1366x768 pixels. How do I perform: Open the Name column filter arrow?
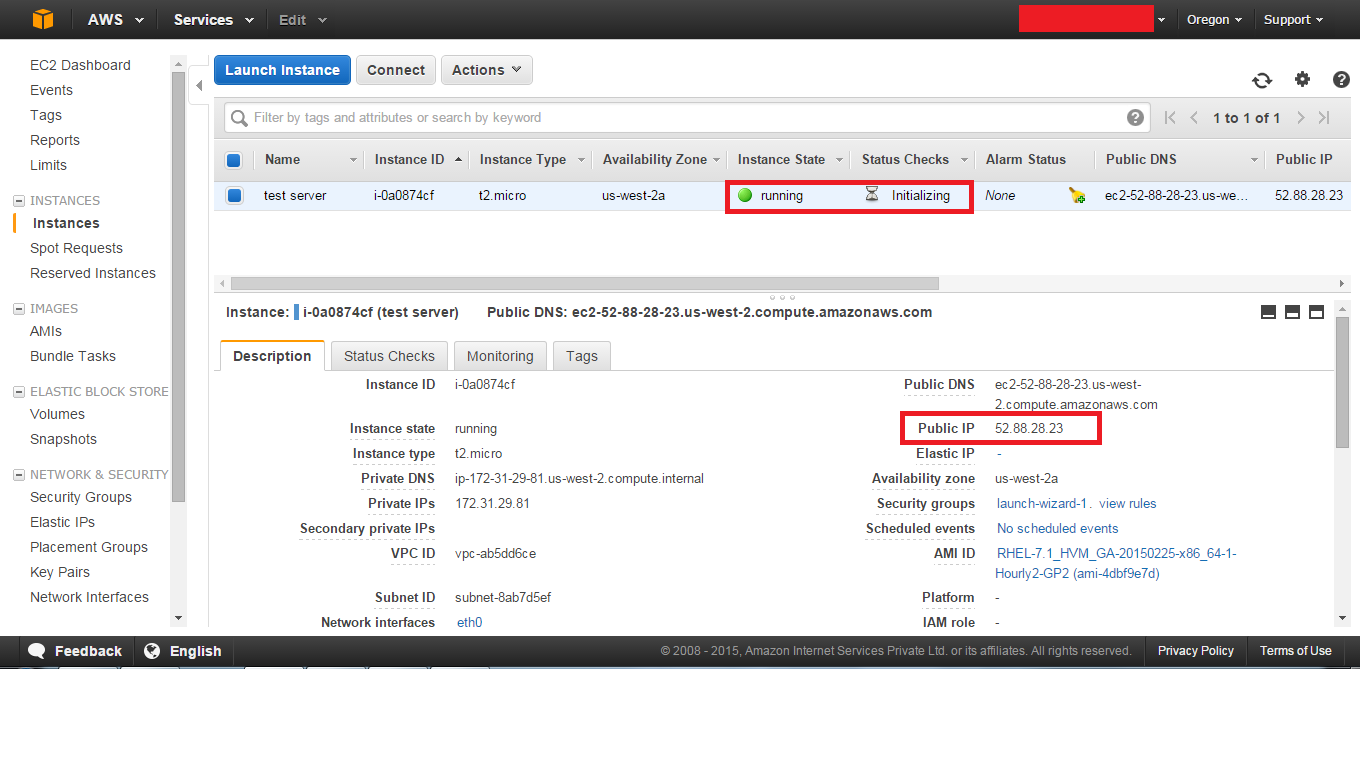353,160
